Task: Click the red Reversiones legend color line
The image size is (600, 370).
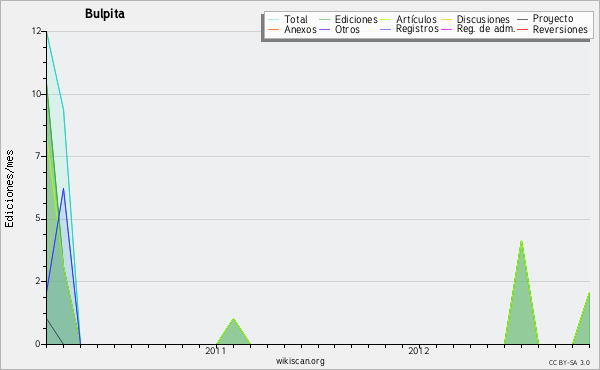Action: 523,29
